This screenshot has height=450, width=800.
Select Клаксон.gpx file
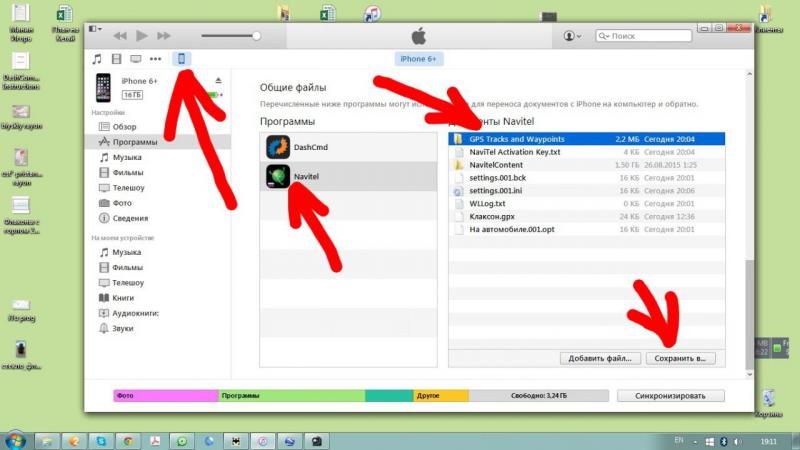[x=587, y=216]
